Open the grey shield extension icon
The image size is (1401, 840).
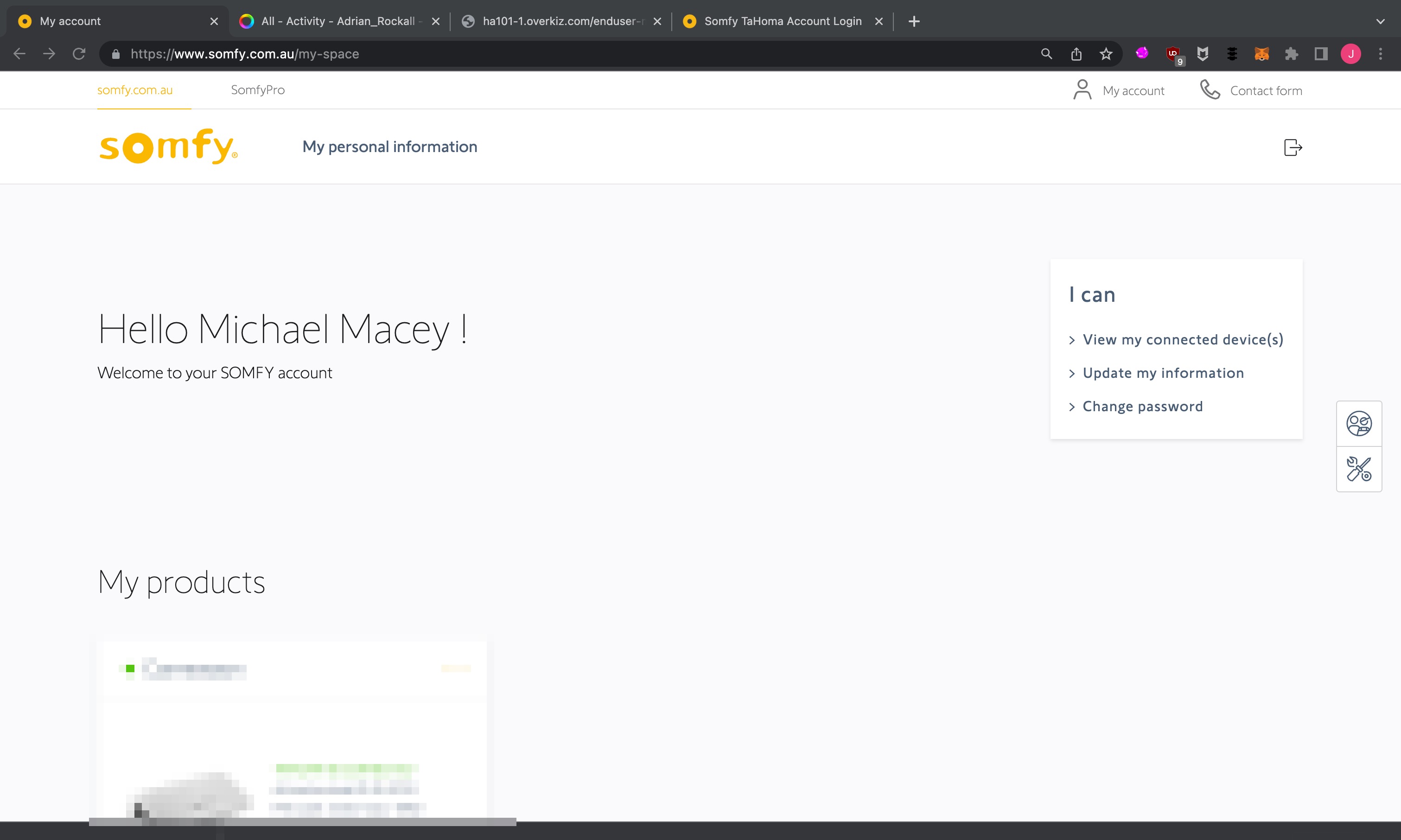1202,54
